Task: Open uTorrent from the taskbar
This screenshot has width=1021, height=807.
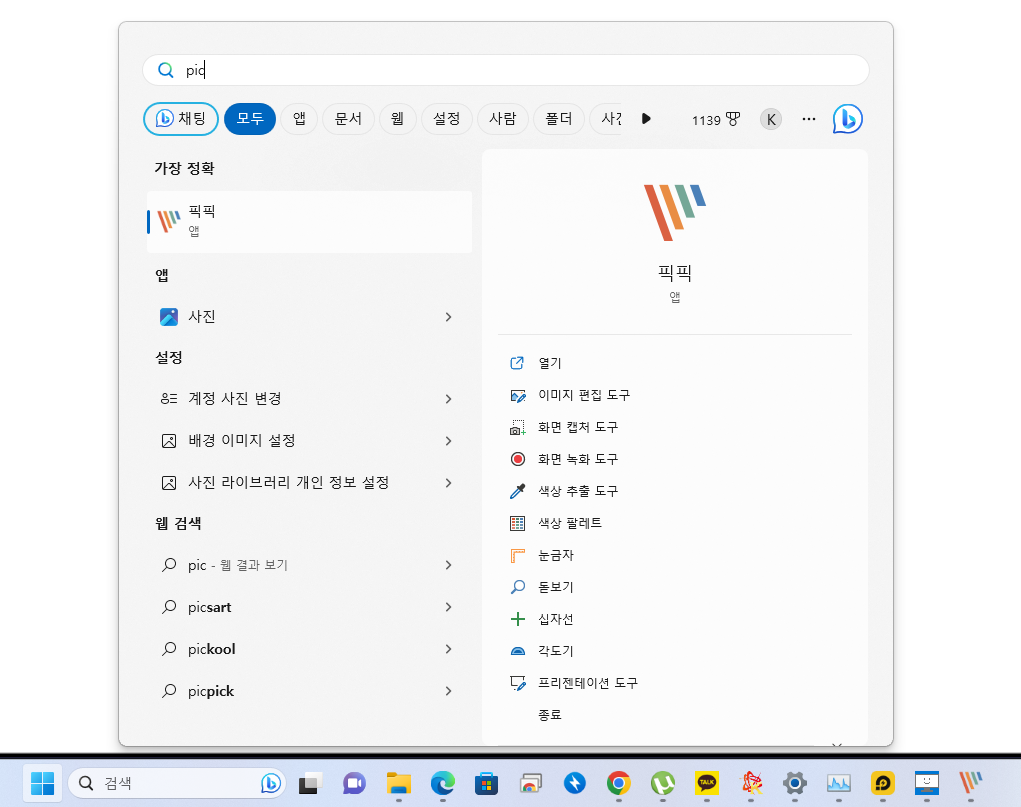Action: (x=662, y=783)
